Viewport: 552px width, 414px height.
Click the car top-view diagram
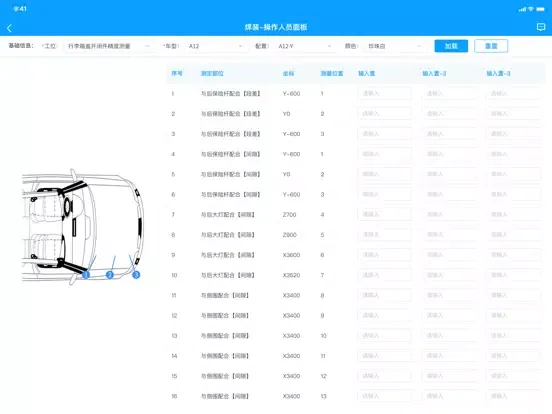click(83, 226)
